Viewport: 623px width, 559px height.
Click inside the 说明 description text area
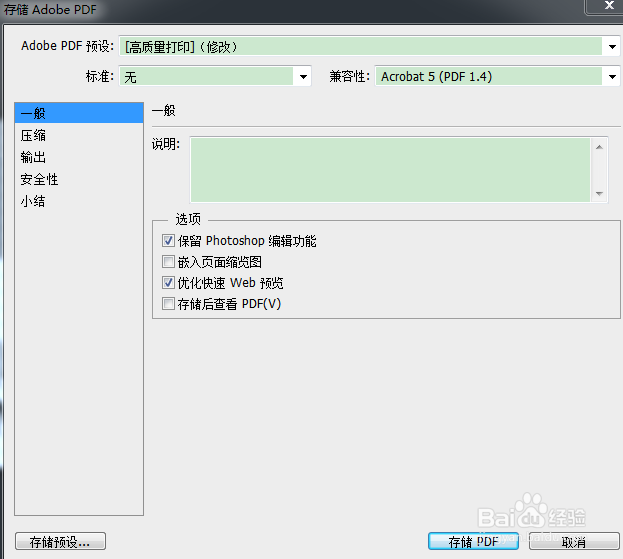[x=390, y=170]
